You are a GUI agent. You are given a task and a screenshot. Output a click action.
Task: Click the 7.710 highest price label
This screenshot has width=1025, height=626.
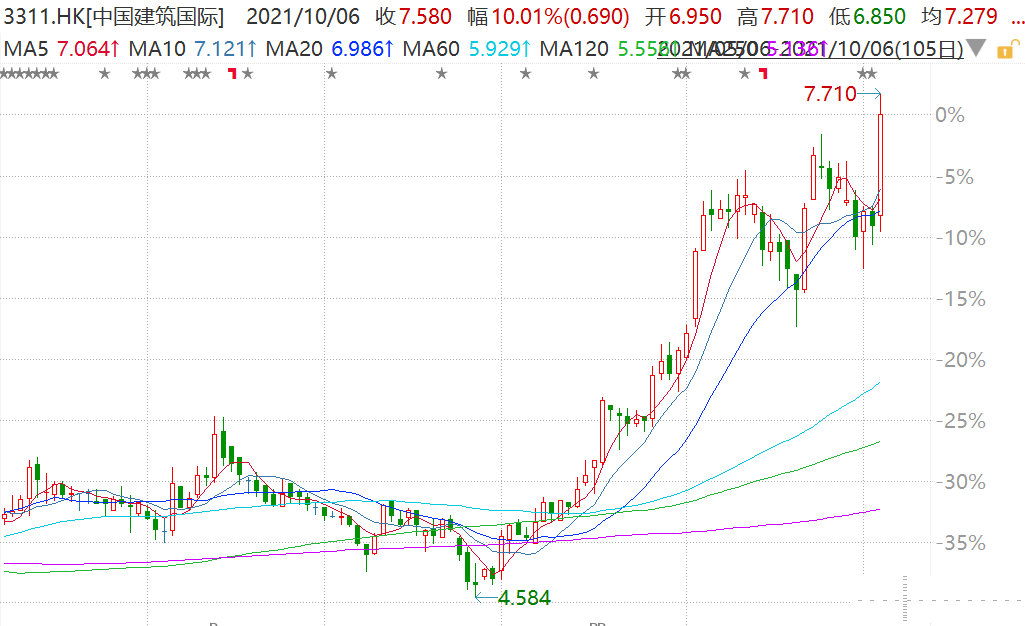830,94
